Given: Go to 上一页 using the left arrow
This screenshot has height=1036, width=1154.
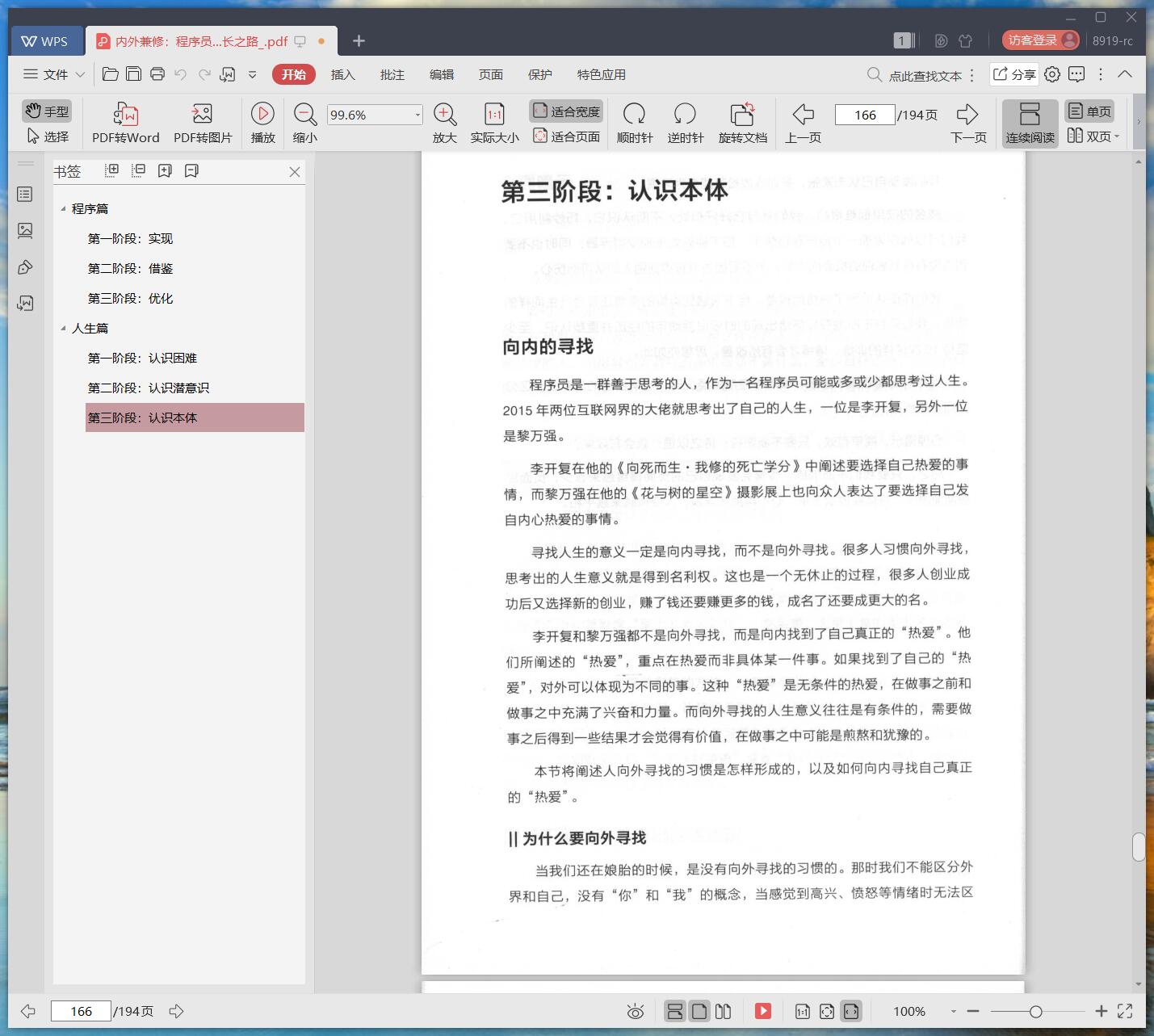Looking at the screenshot, I should tap(803, 114).
